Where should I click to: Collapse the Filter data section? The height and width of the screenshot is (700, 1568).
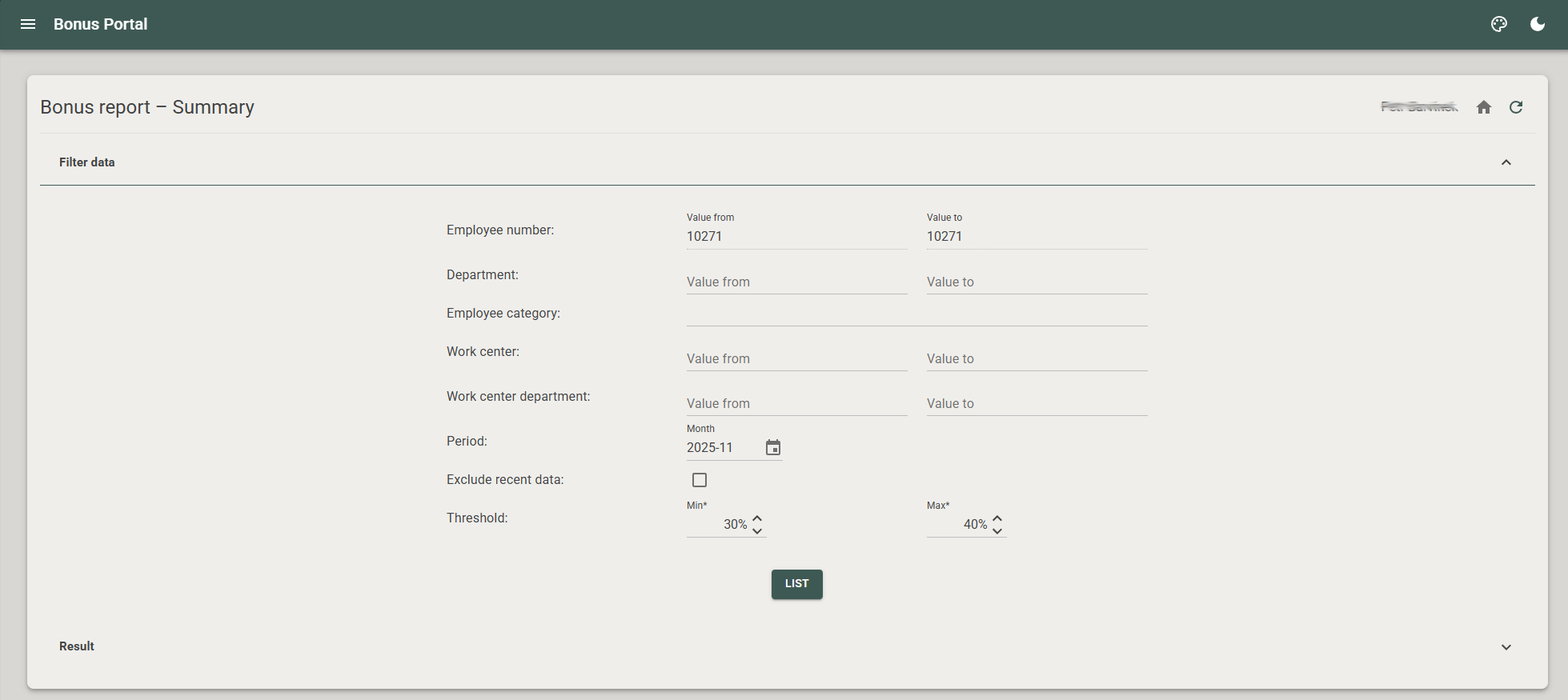click(1506, 162)
